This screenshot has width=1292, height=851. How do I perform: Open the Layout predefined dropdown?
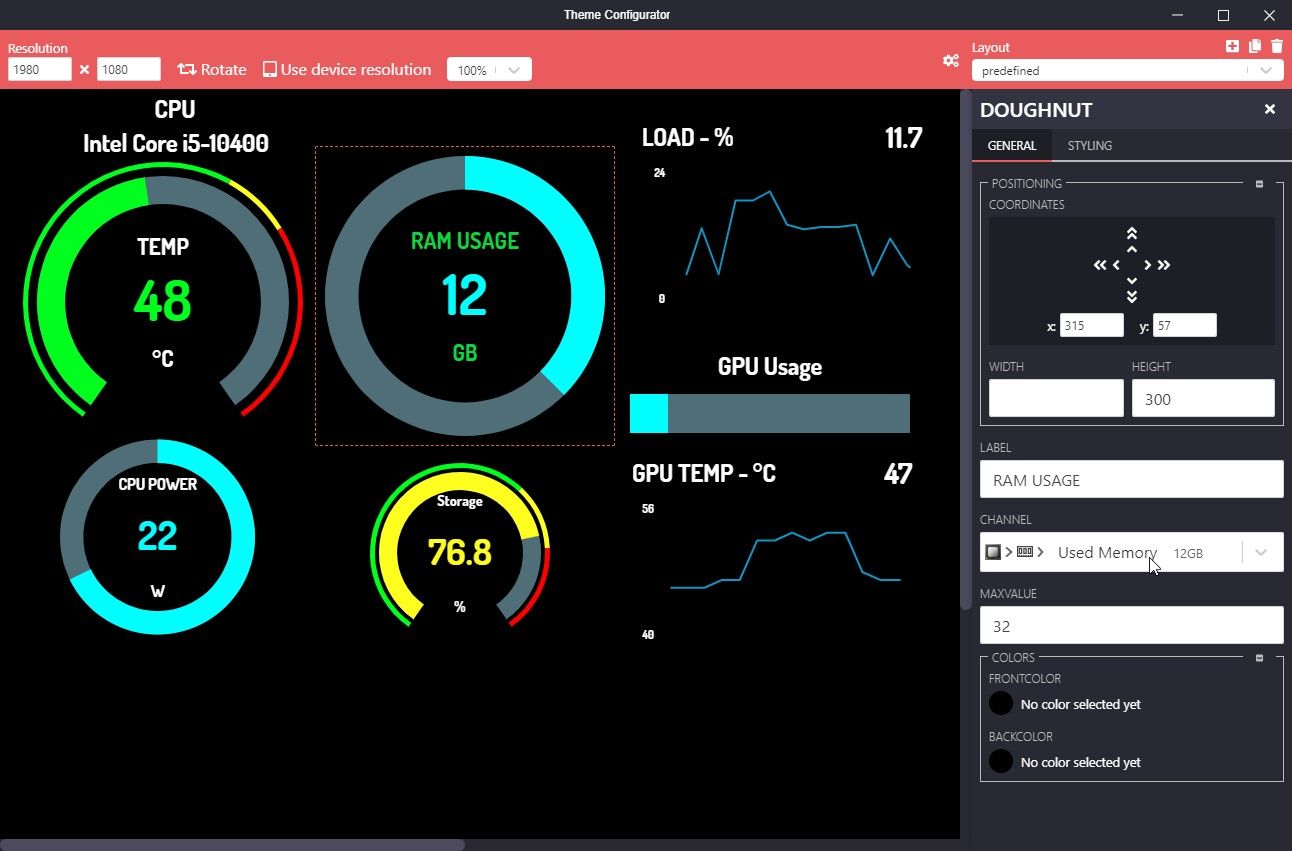[x=1264, y=70]
